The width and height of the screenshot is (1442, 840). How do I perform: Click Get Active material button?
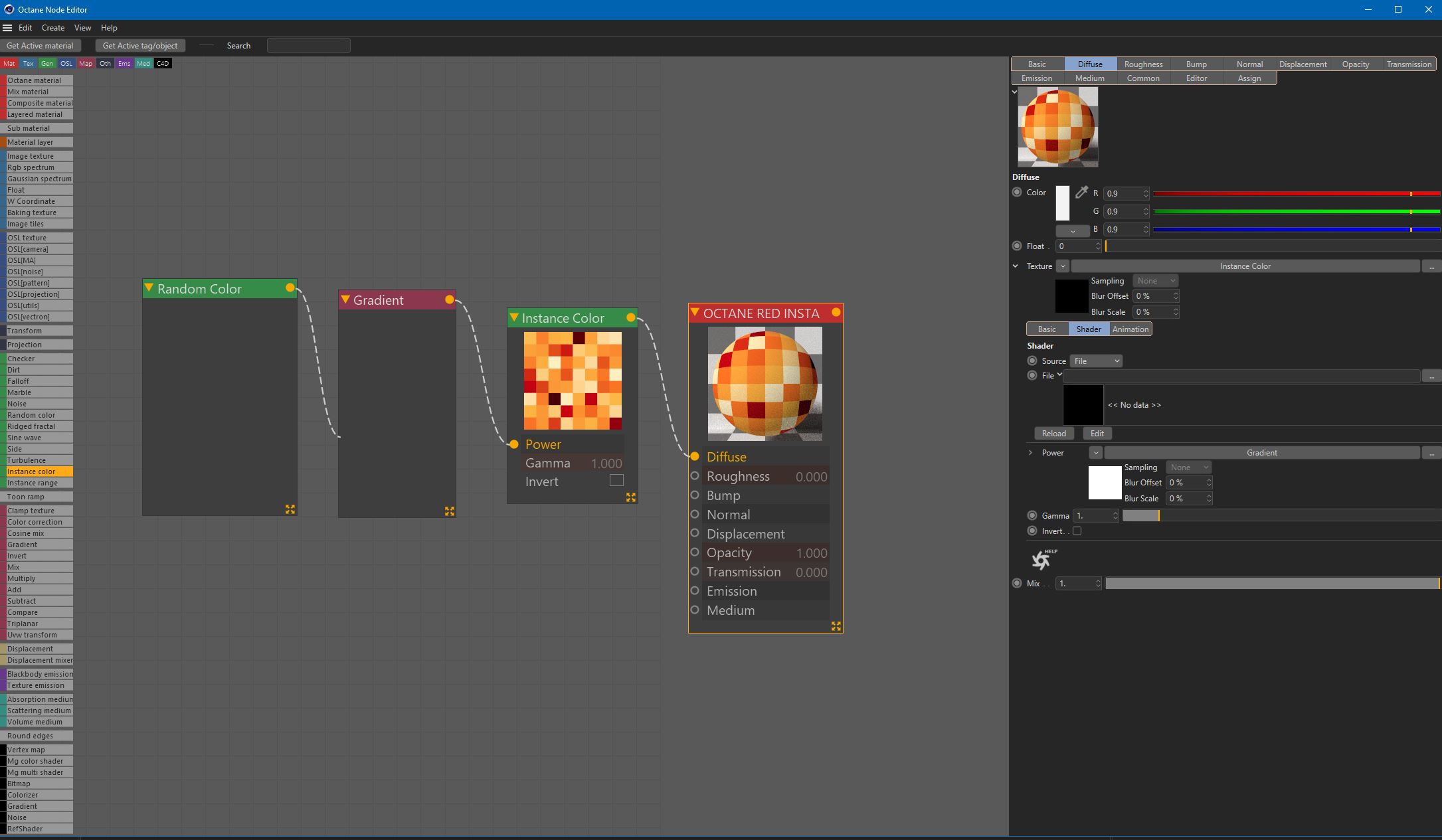[40, 46]
